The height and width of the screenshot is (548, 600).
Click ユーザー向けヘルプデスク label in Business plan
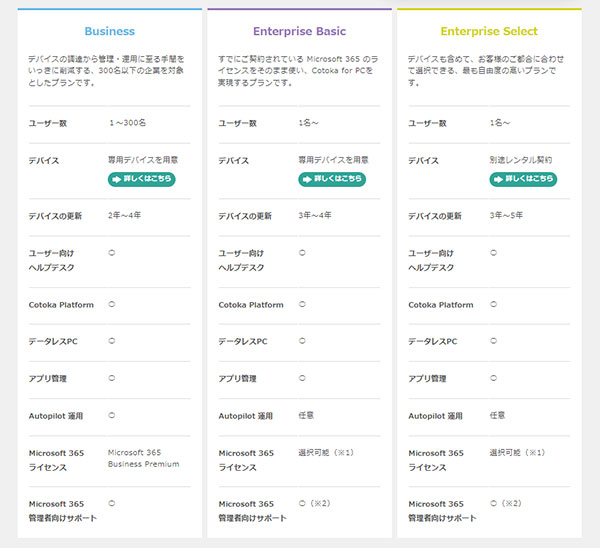pos(51,260)
